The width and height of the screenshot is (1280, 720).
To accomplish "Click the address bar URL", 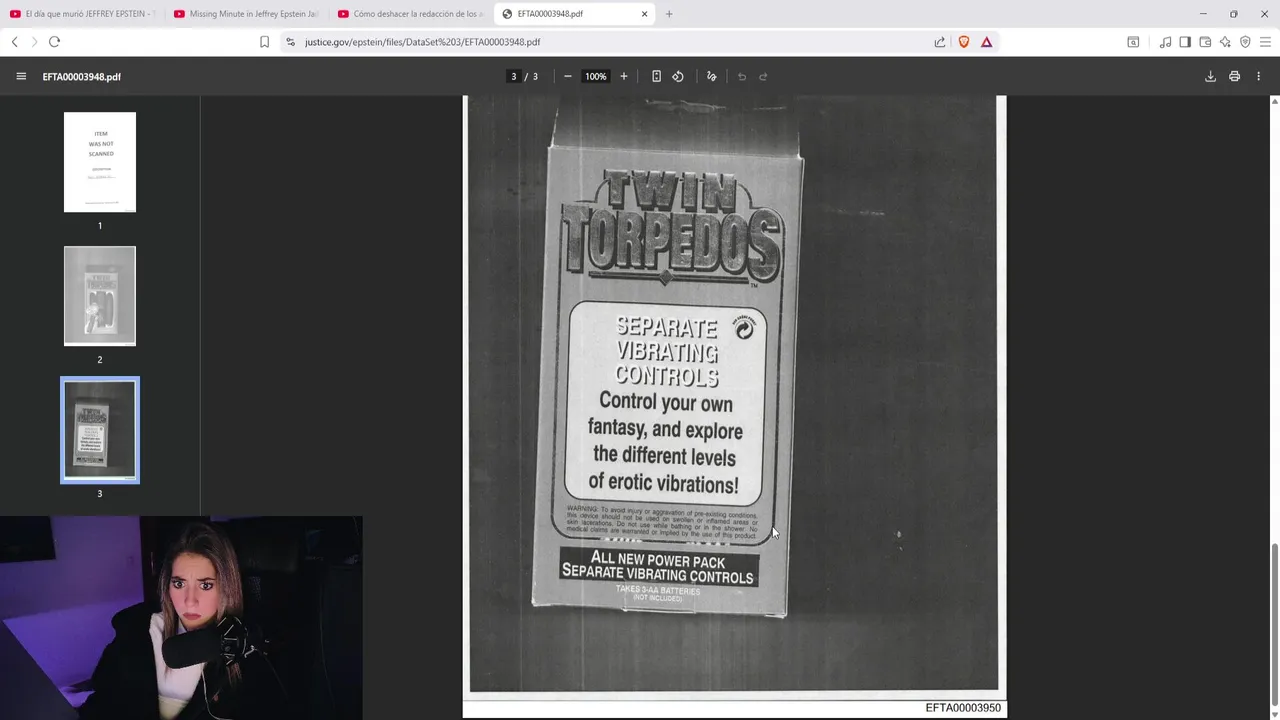I will [x=422, y=42].
